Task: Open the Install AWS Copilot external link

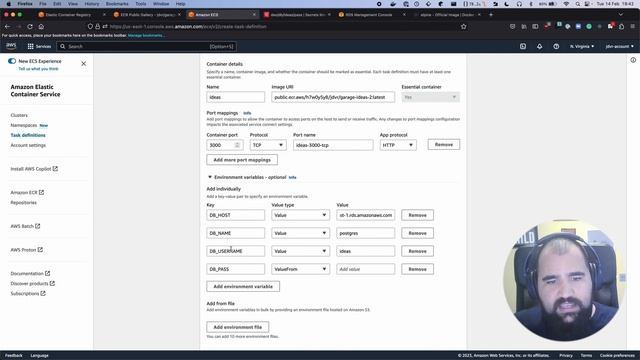Action: pos(34,169)
